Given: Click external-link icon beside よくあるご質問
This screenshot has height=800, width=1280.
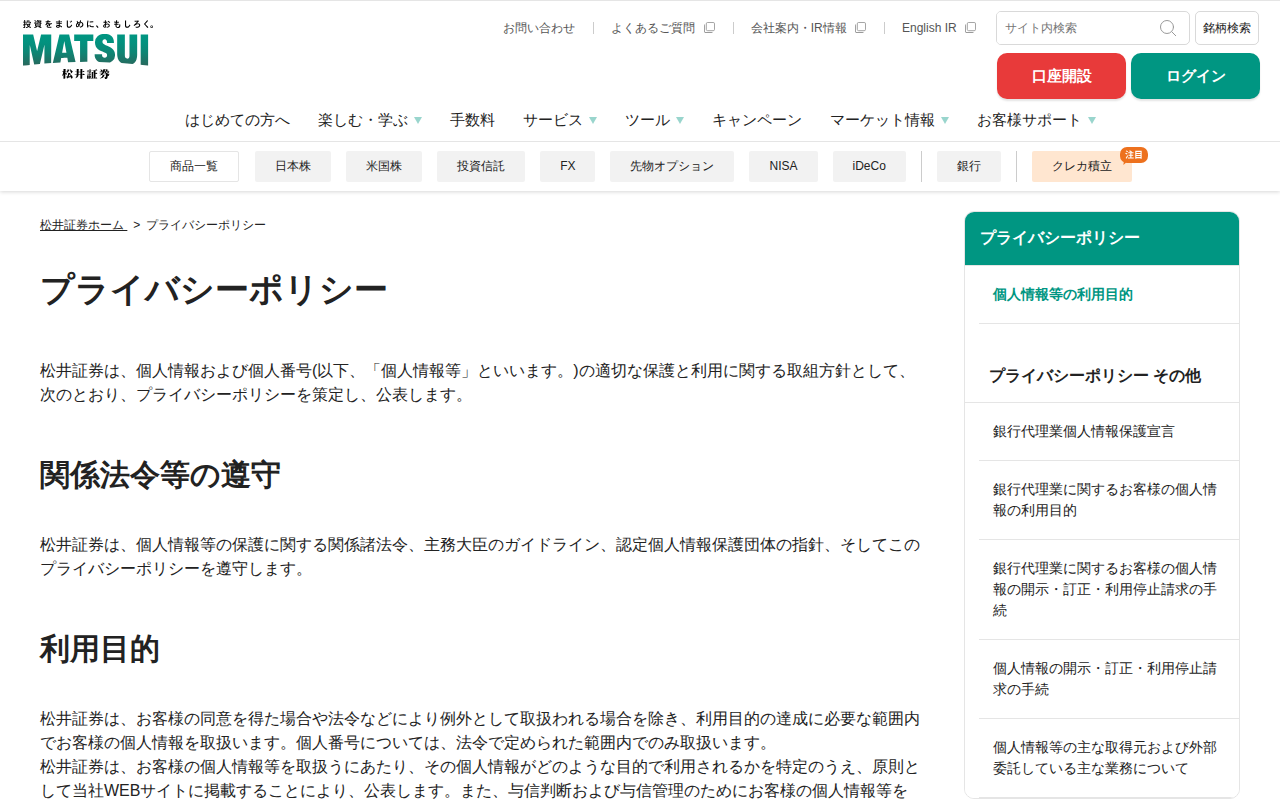Looking at the screenshot, I should (x=709, y=28).
